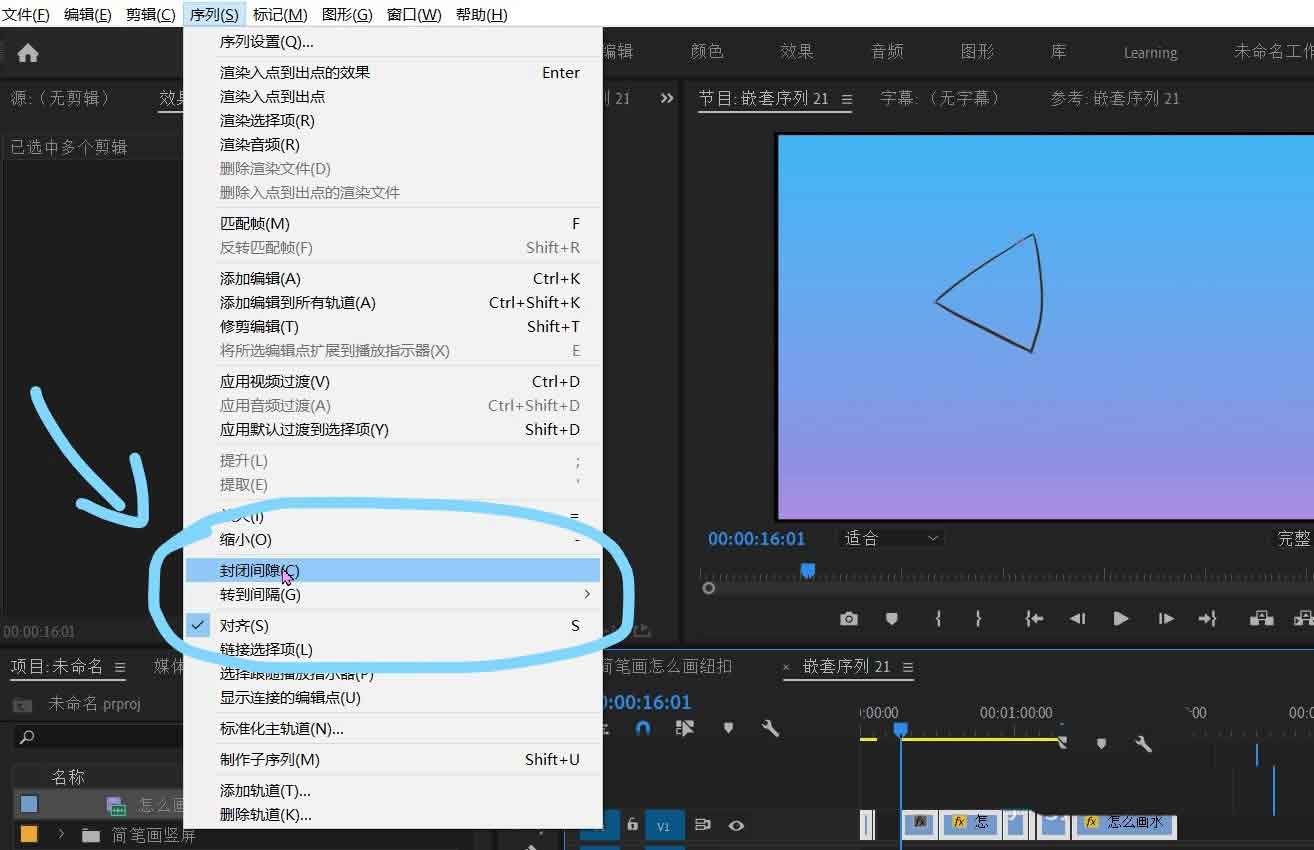Choose 匹配帧(M) menu item

(393, 223)
